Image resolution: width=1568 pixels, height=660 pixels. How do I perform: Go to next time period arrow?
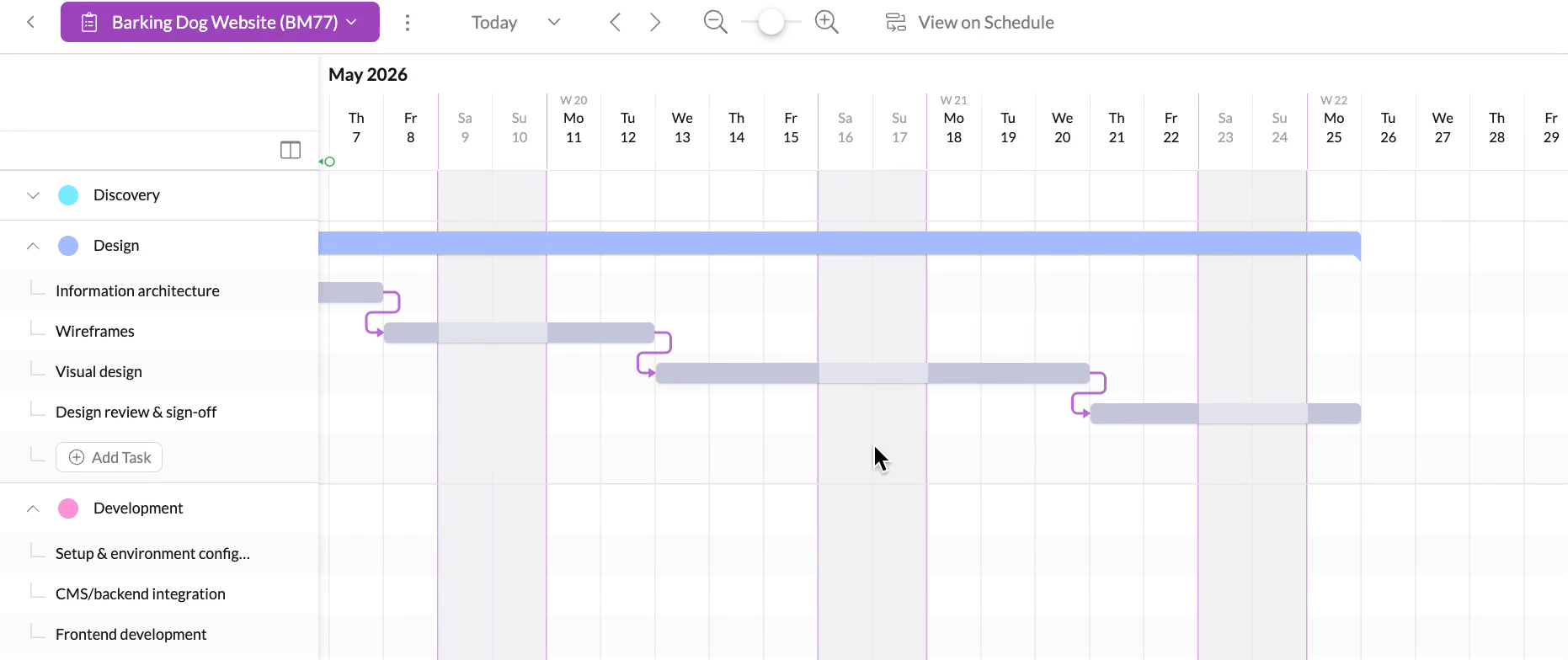pyautogui.click(x=655, y=23)
